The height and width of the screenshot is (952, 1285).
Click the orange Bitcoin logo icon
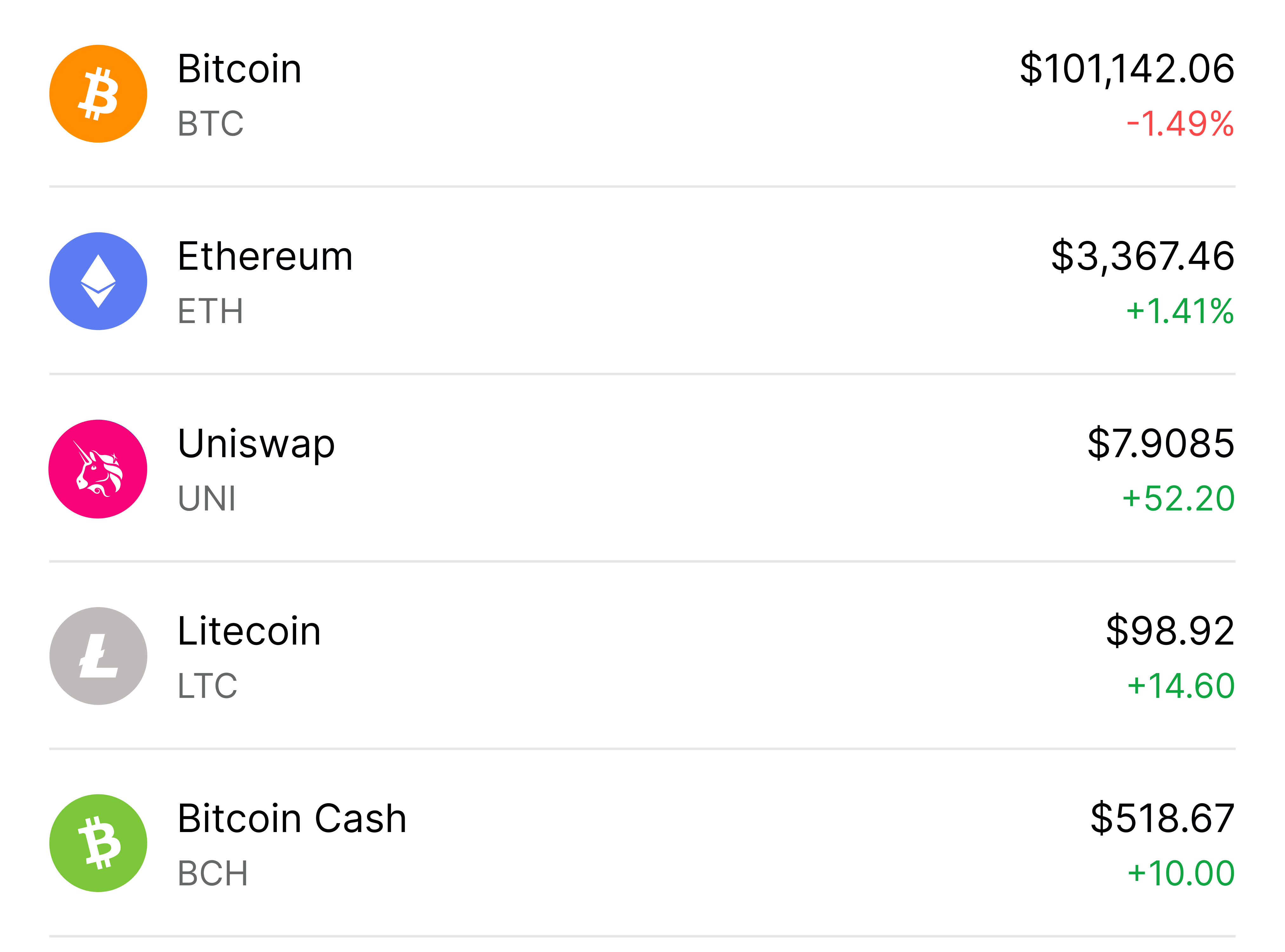(98, 94)
